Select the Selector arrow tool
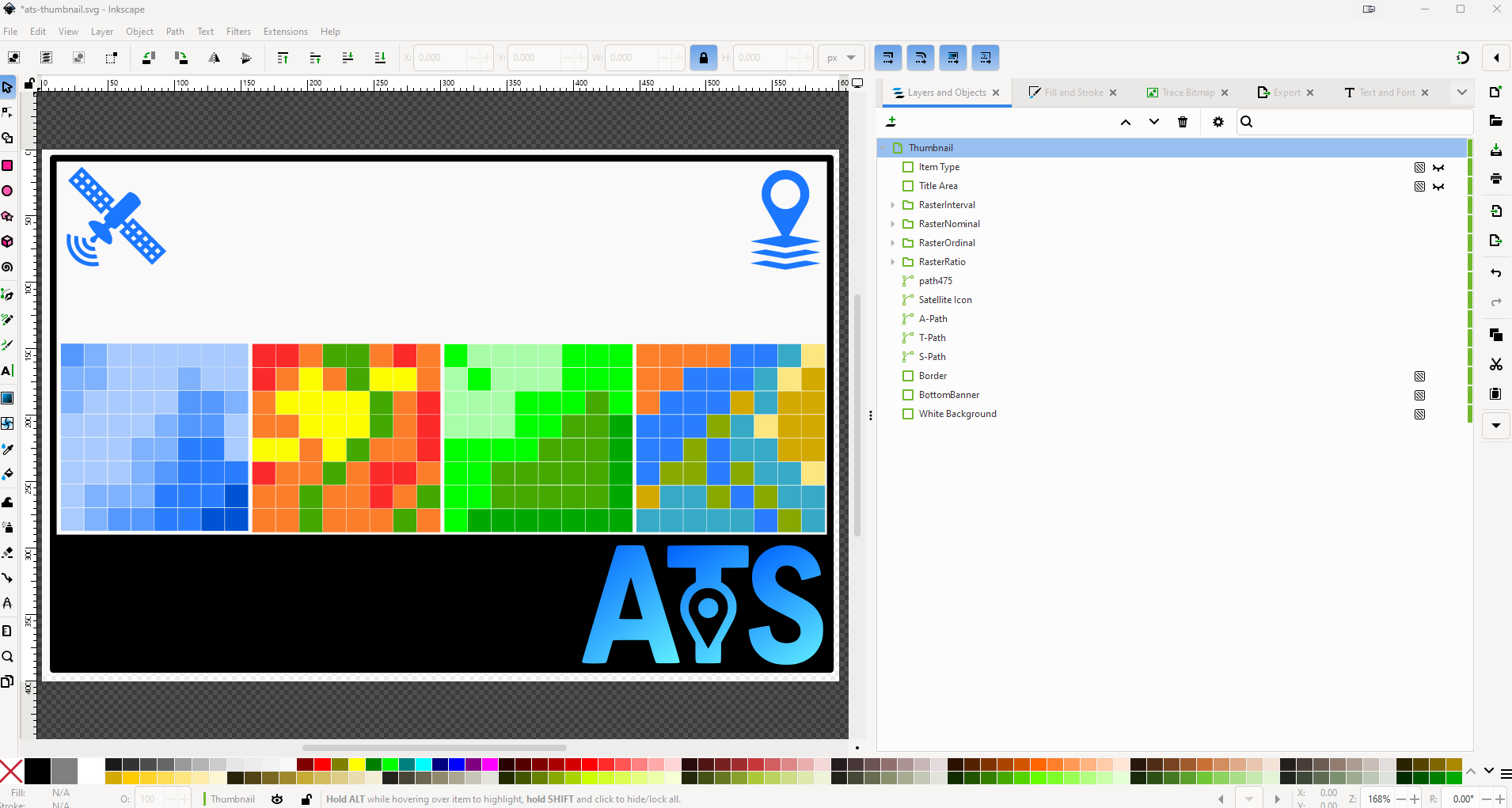This screenshot has height=808, width=1512. (x=8, y=87)
